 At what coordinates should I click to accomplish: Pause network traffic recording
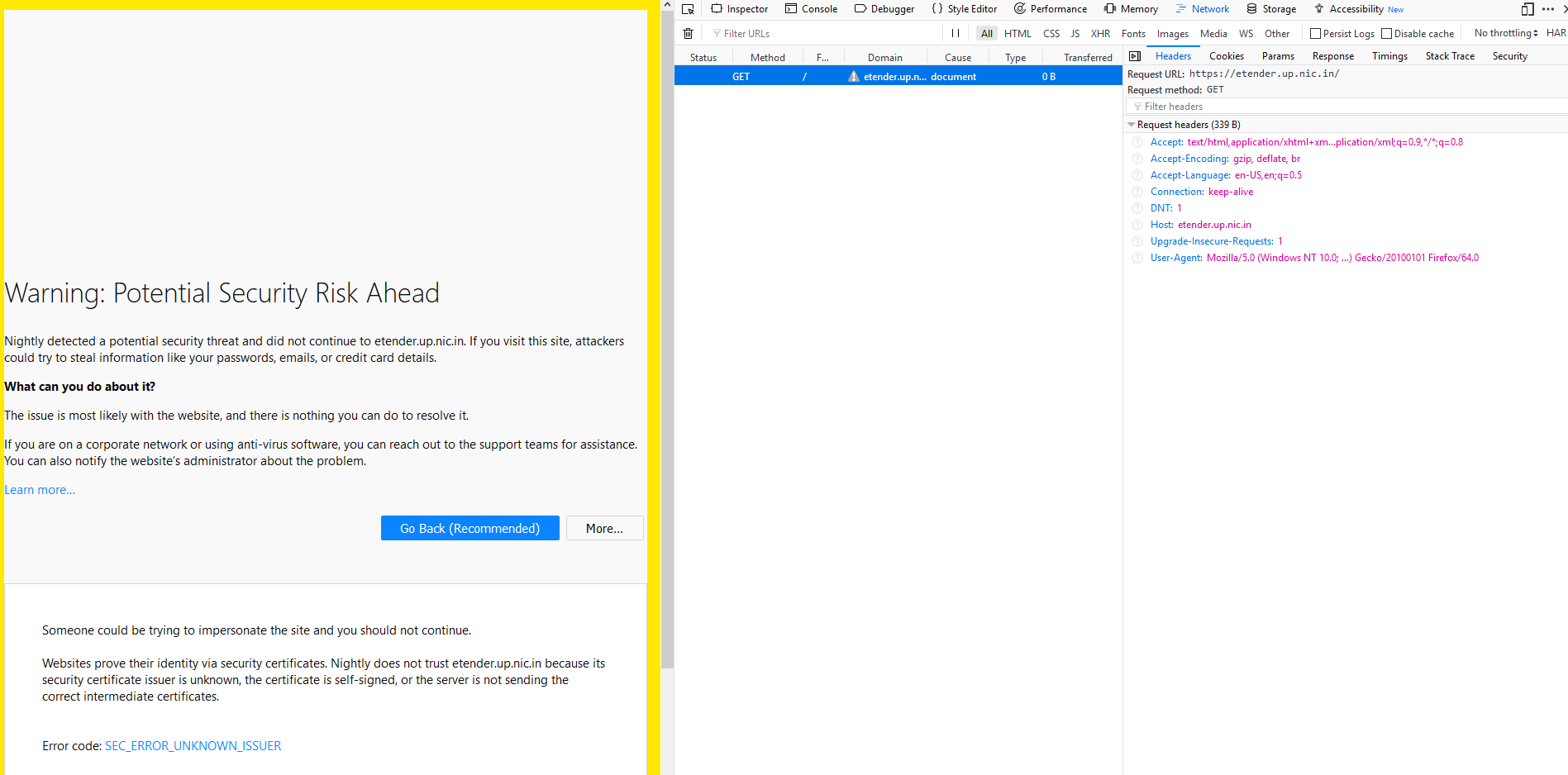click(955, 33)
